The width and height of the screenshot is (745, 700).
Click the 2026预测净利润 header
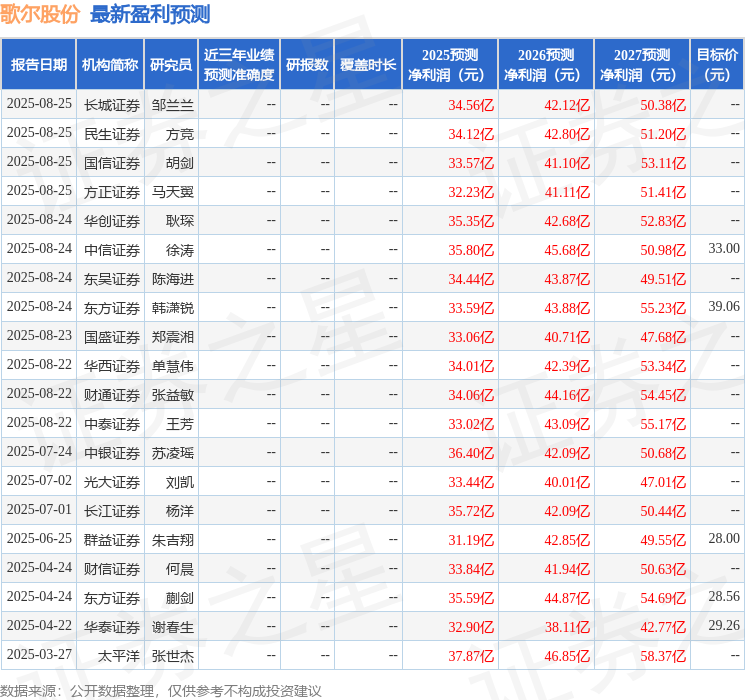[546, 65]
